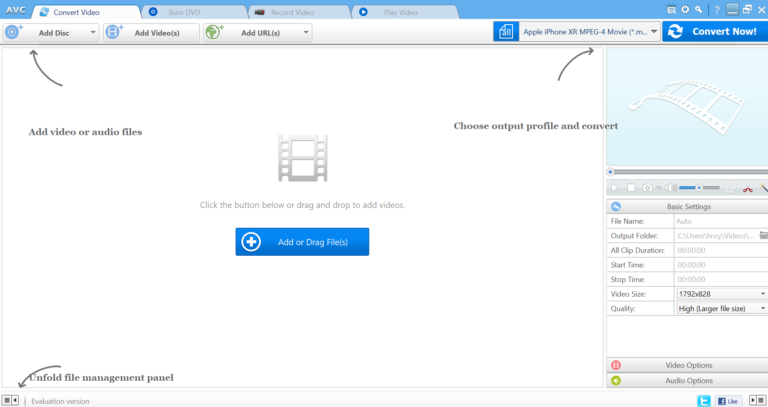
Task: Open settings via the gear icon
Action: tap(685, 9)
